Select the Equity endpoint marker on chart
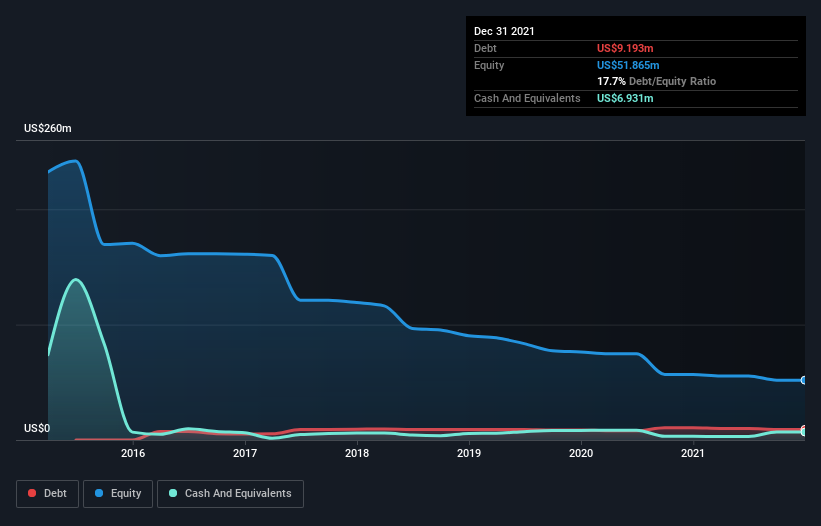Screen dimensions: 821x526 804,380
